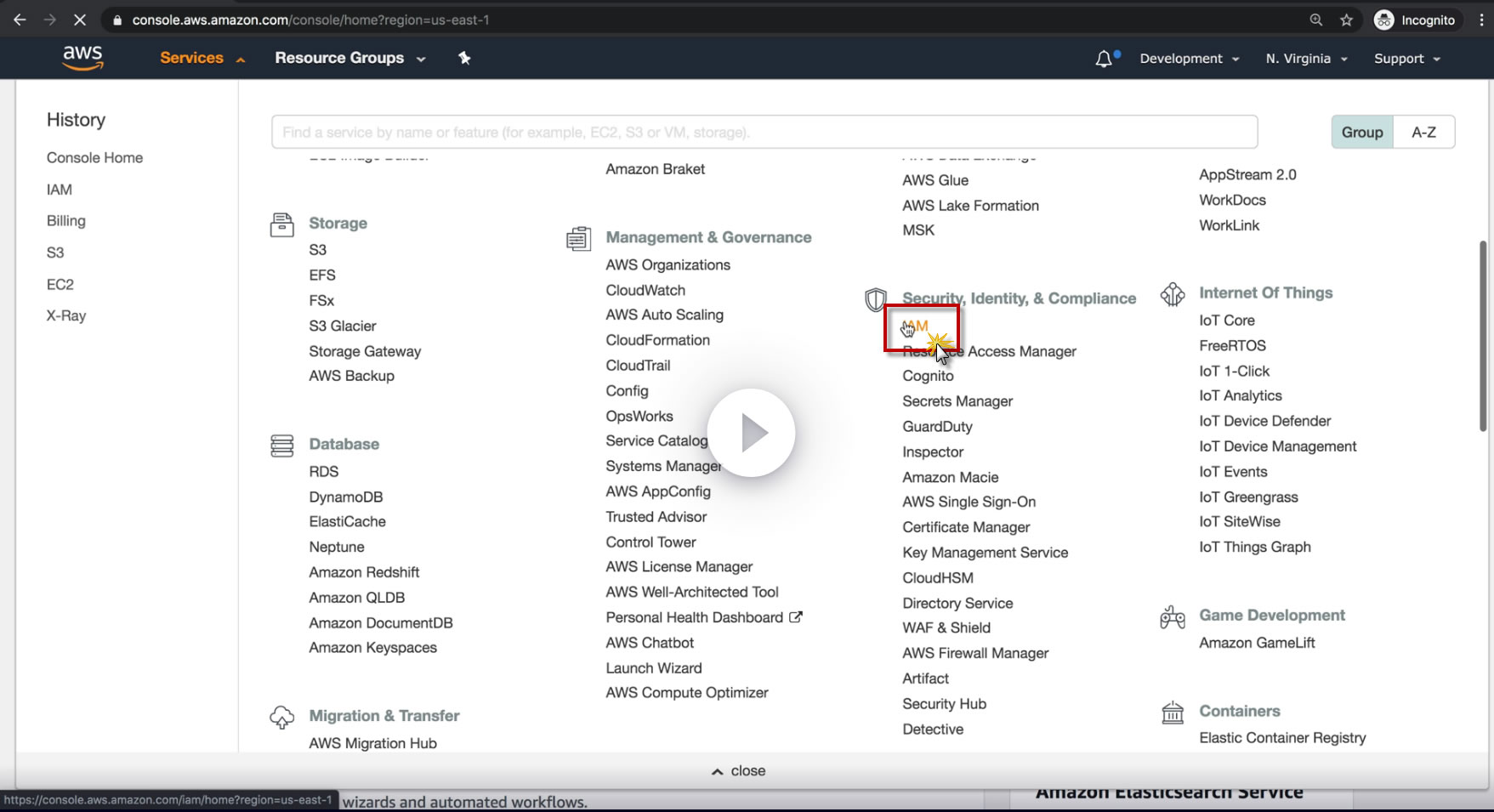Click the zoom magnifier icon in address bar
The image size is (1494, 812).
click(x=1316, y=20)
